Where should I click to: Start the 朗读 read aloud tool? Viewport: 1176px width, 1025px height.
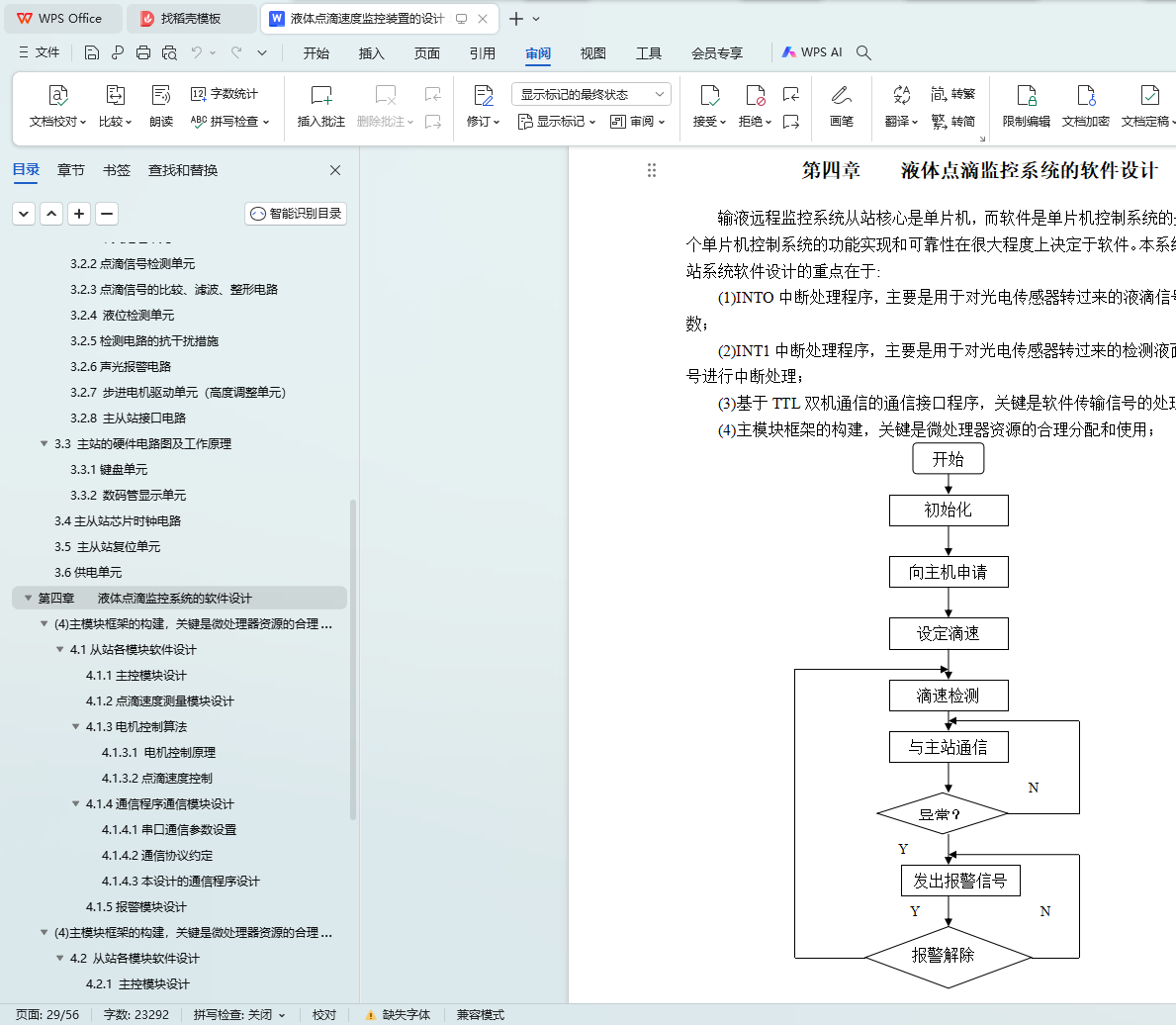click(x=161, y=105)
